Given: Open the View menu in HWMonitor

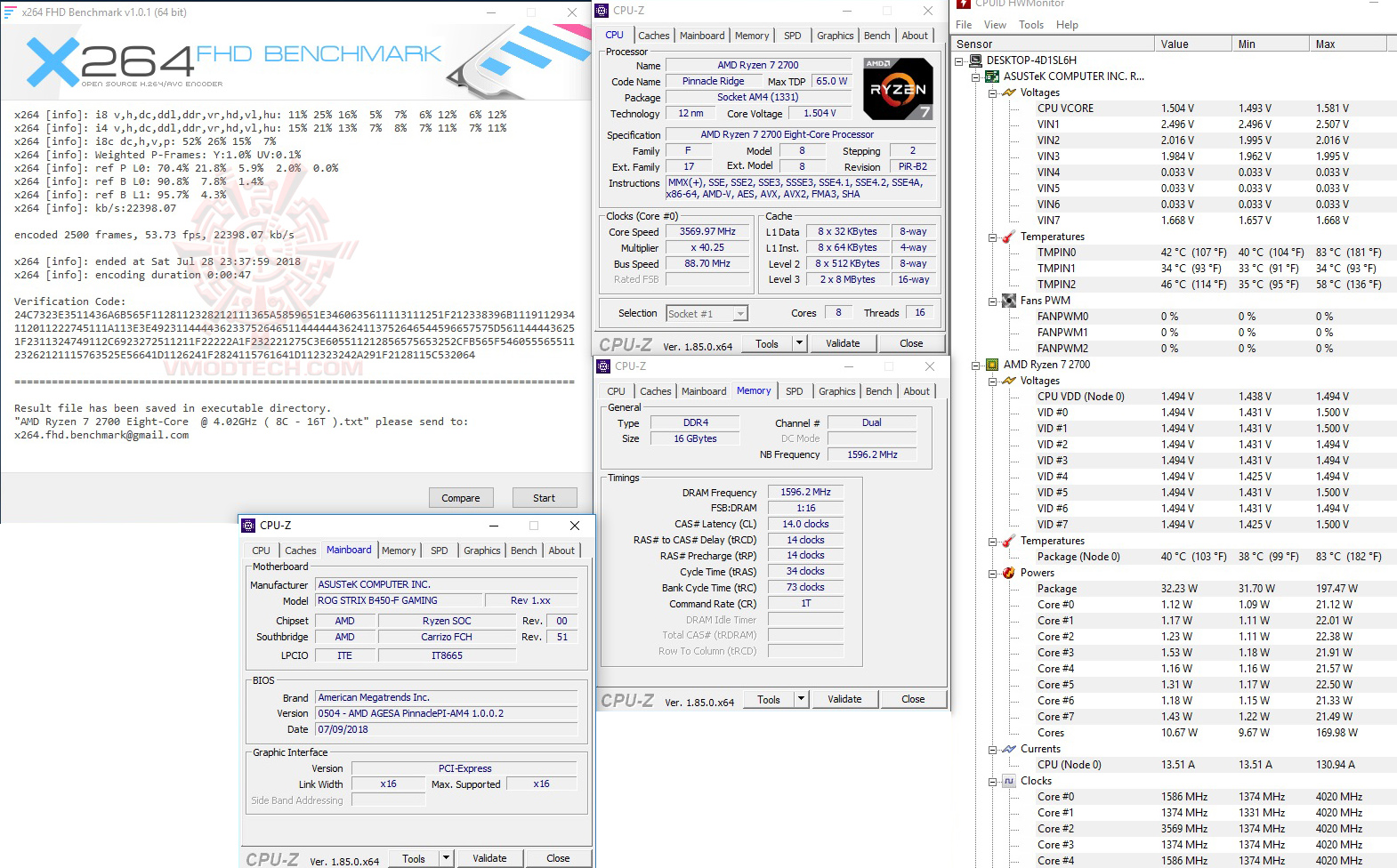Looking at the screenshot, I should (x=995, y=25).
